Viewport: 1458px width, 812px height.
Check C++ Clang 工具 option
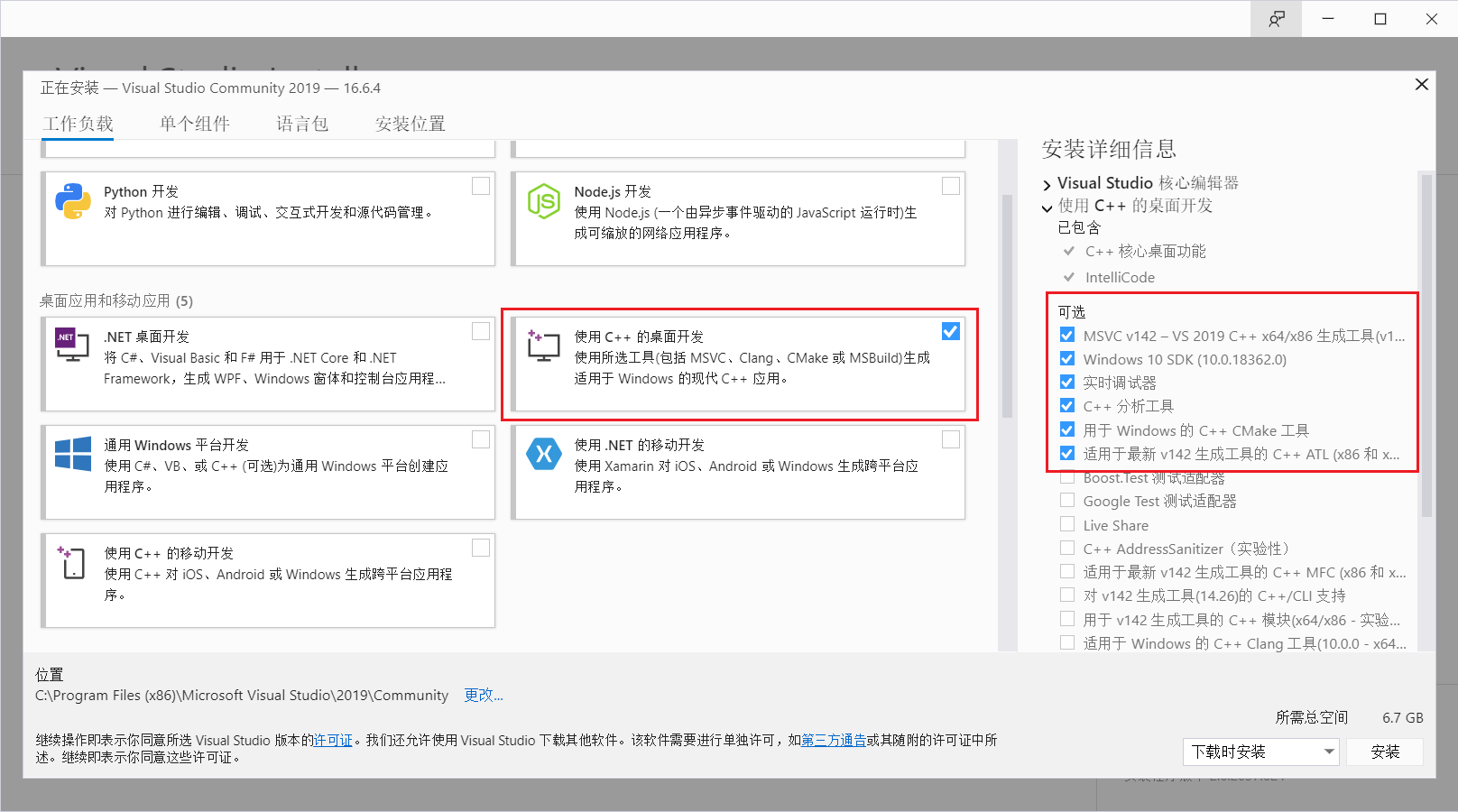(1067, 642)
